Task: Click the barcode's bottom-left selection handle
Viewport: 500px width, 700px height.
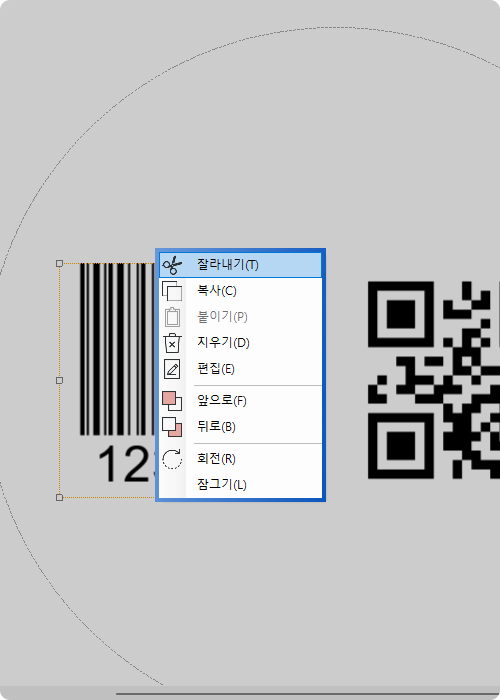Action: [x=59, y=497]
